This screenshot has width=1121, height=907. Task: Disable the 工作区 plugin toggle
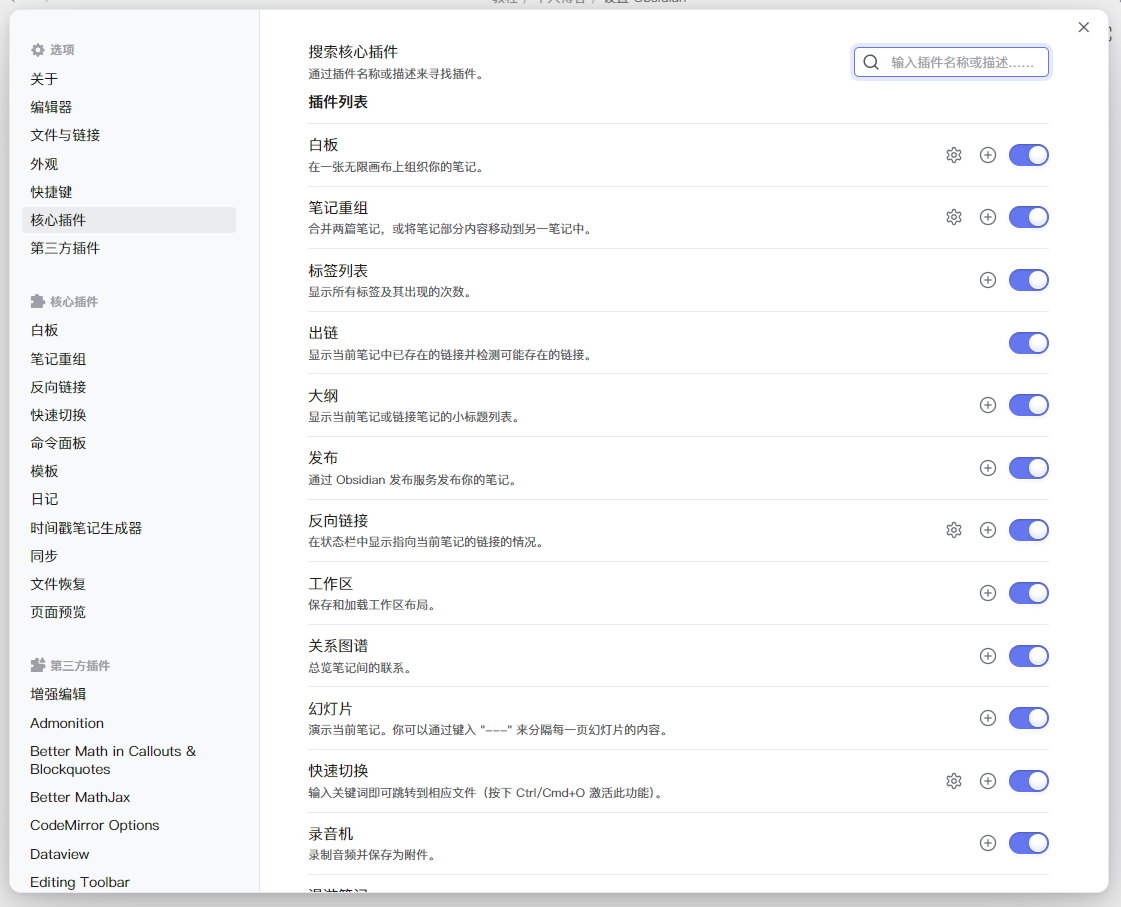(1028, 593)
